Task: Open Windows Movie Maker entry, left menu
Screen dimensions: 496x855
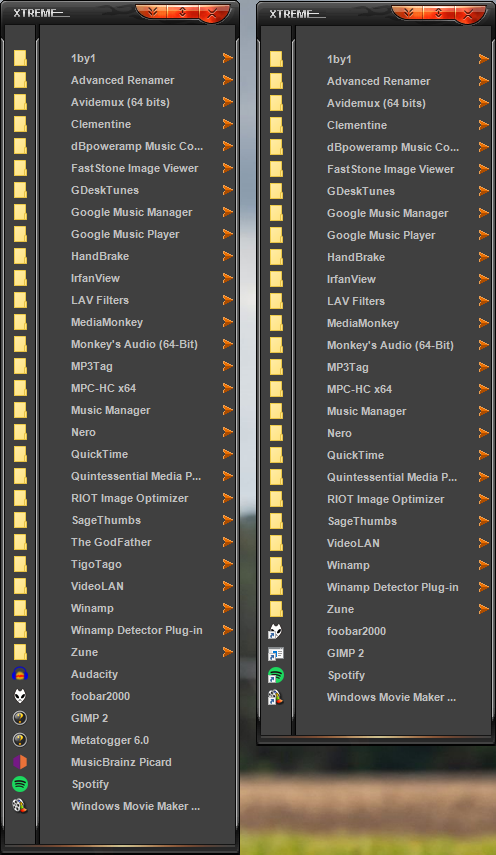Action: [x=135, y=806]
